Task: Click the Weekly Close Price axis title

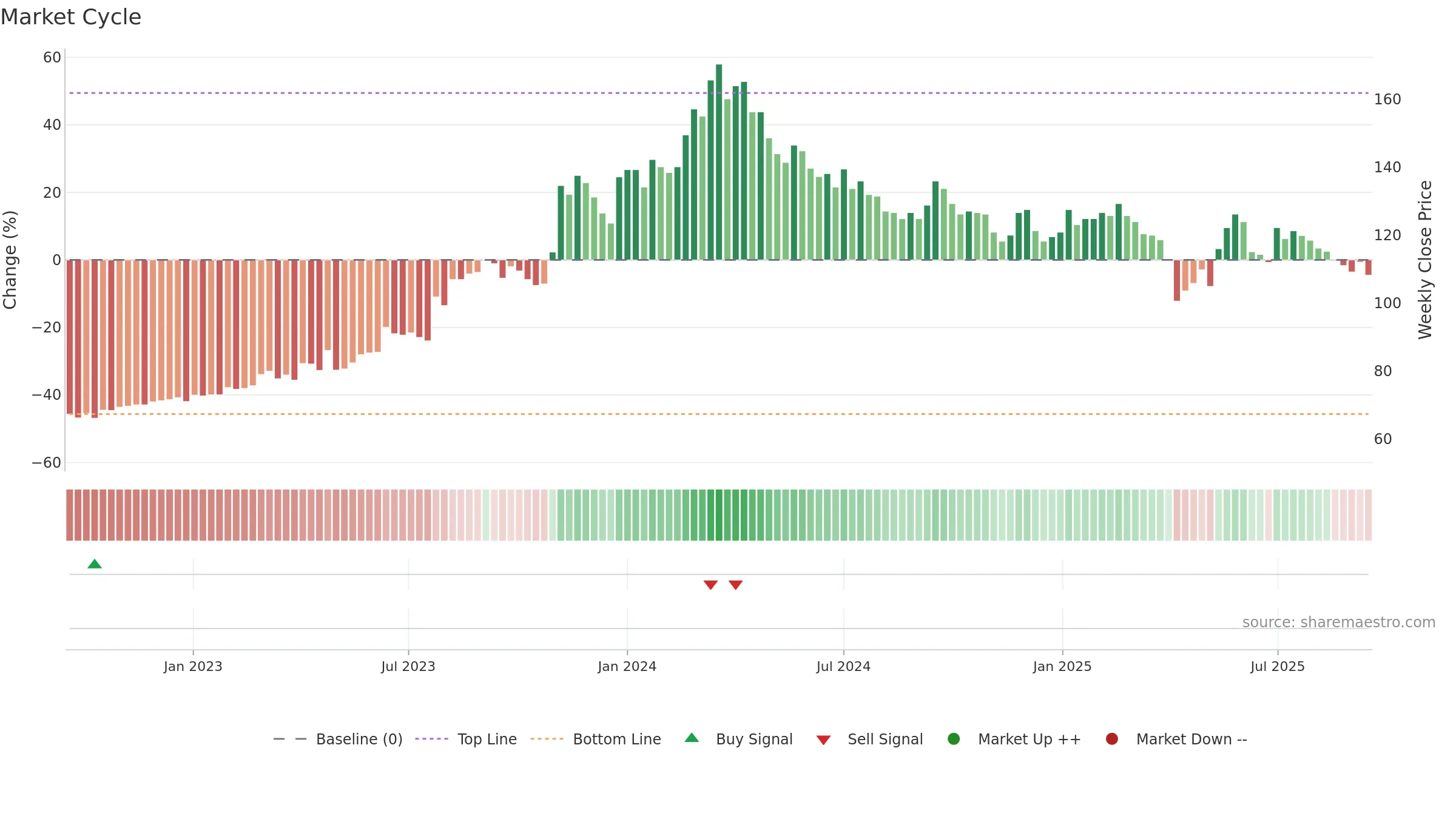Action: click(1425, 260)
